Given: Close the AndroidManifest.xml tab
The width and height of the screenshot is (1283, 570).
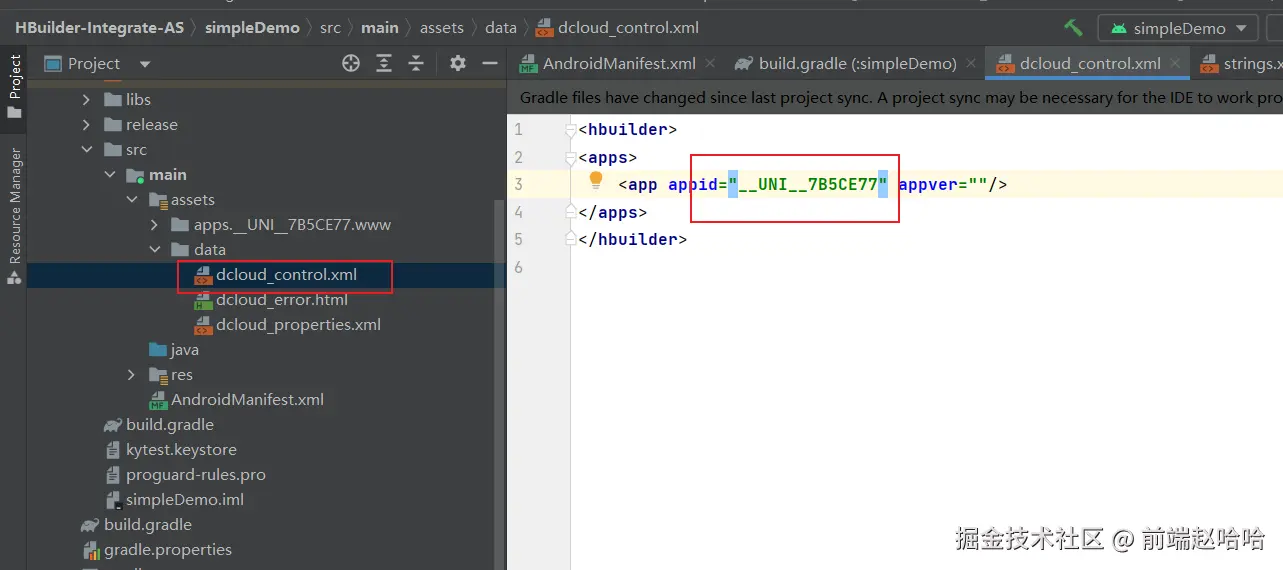Looking at the screenshot, I should pyautogui.click(x=710, y=63).
